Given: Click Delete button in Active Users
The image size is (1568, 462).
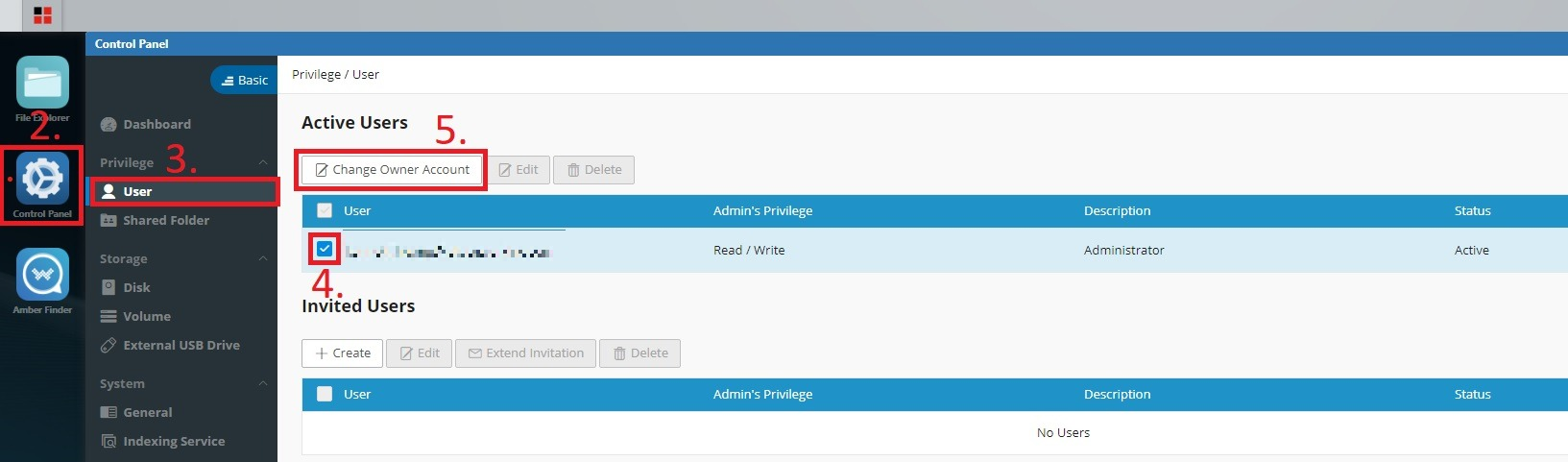Looking at the screenshot, I should click(594, 169).
